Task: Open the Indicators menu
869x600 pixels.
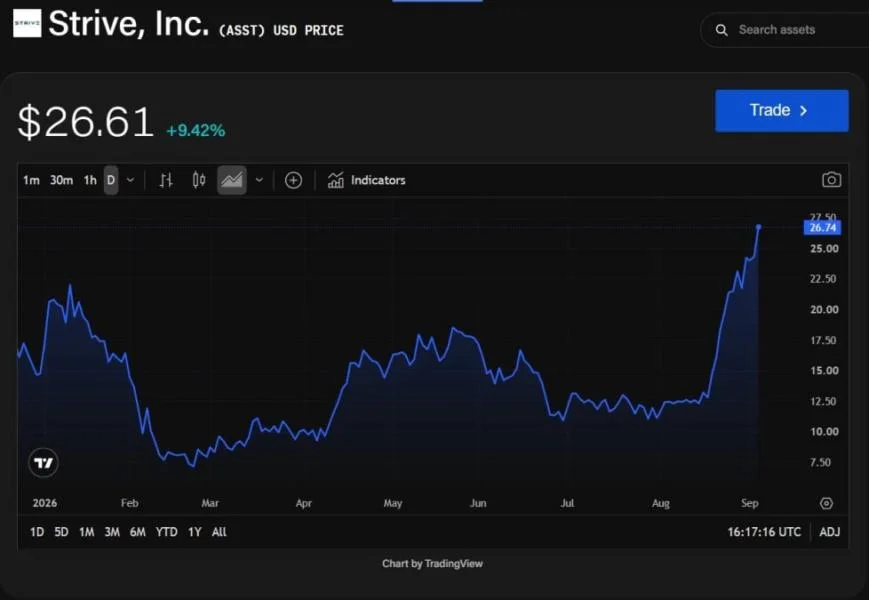Action: pos(366,180)
